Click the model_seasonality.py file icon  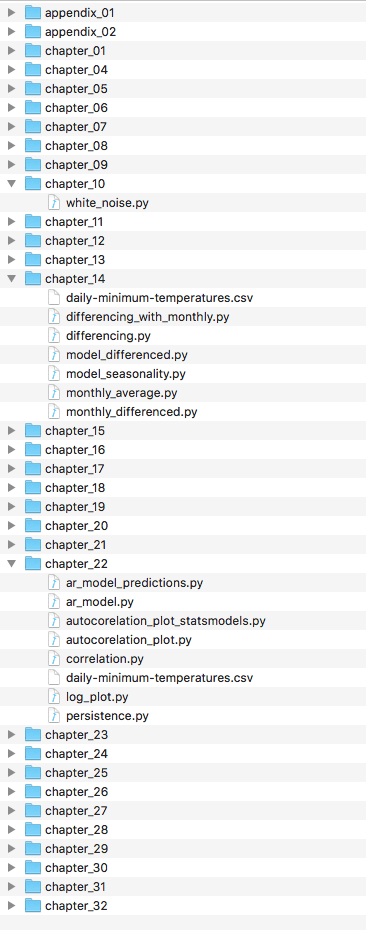point(54,373)
